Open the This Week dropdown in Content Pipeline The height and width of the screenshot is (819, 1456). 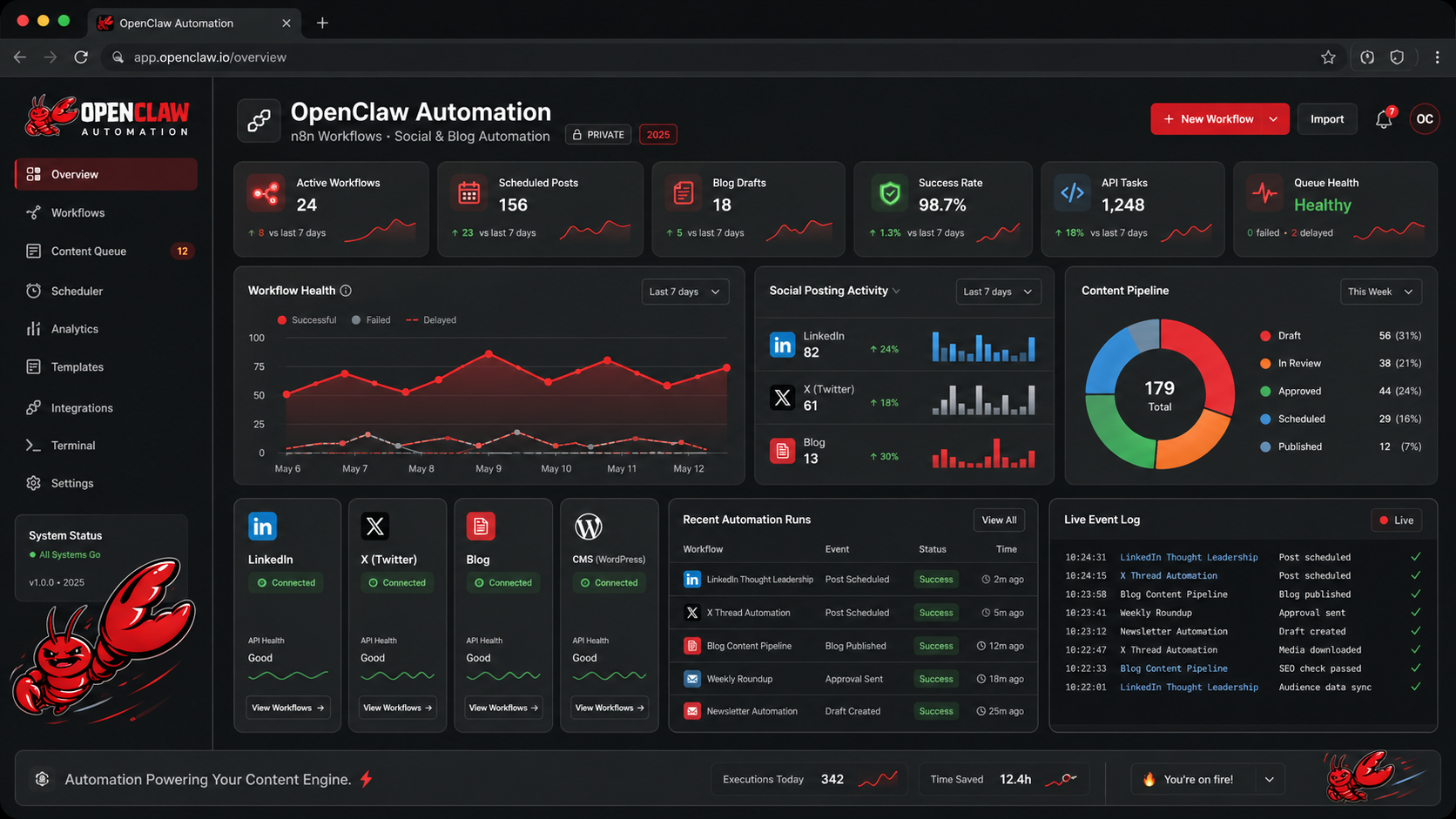click(1380, 291)
